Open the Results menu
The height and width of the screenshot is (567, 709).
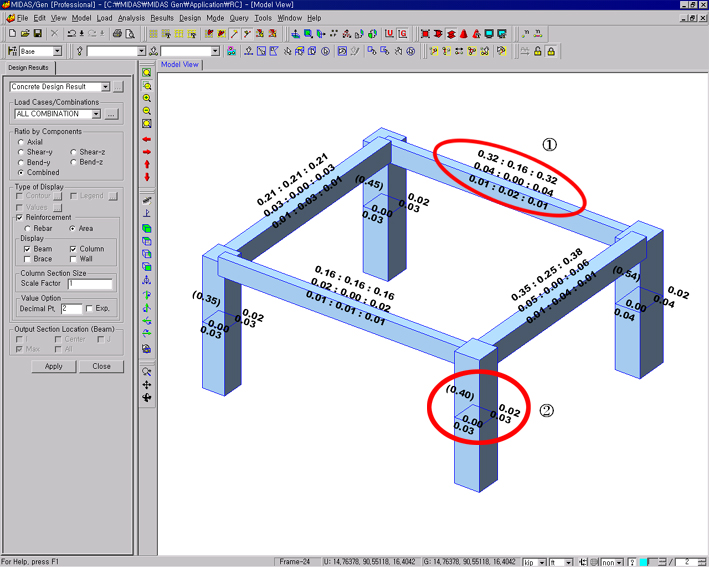(x=161, y=18)
